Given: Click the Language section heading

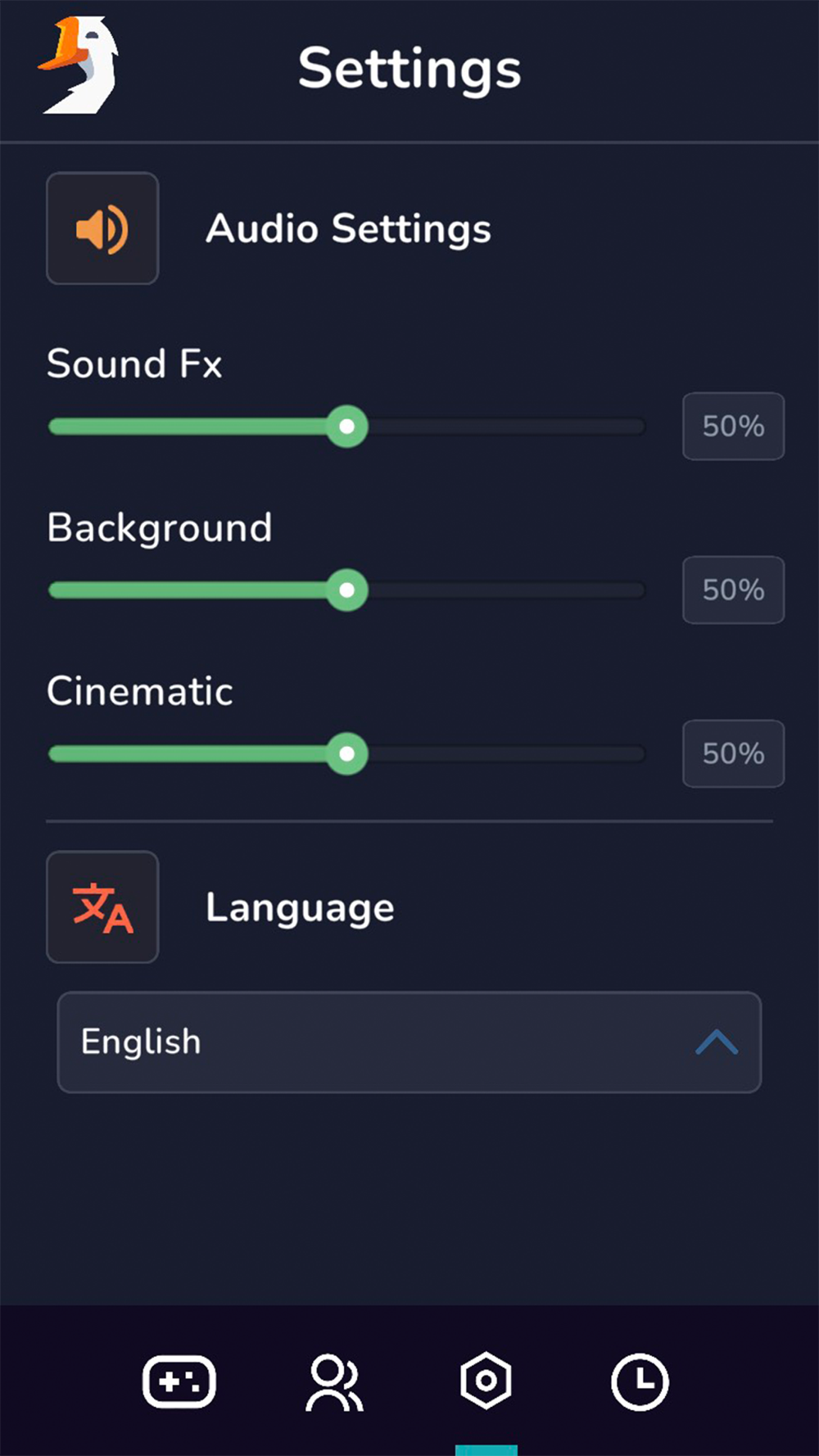Looking at the screenshot, I should pyautogui.click(x=300, y=907).
